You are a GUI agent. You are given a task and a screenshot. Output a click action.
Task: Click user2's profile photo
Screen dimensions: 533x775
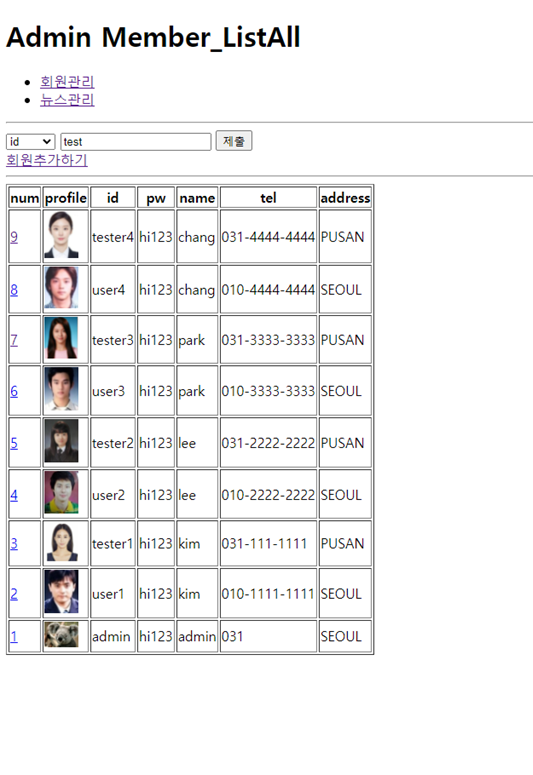click(61, 492)
